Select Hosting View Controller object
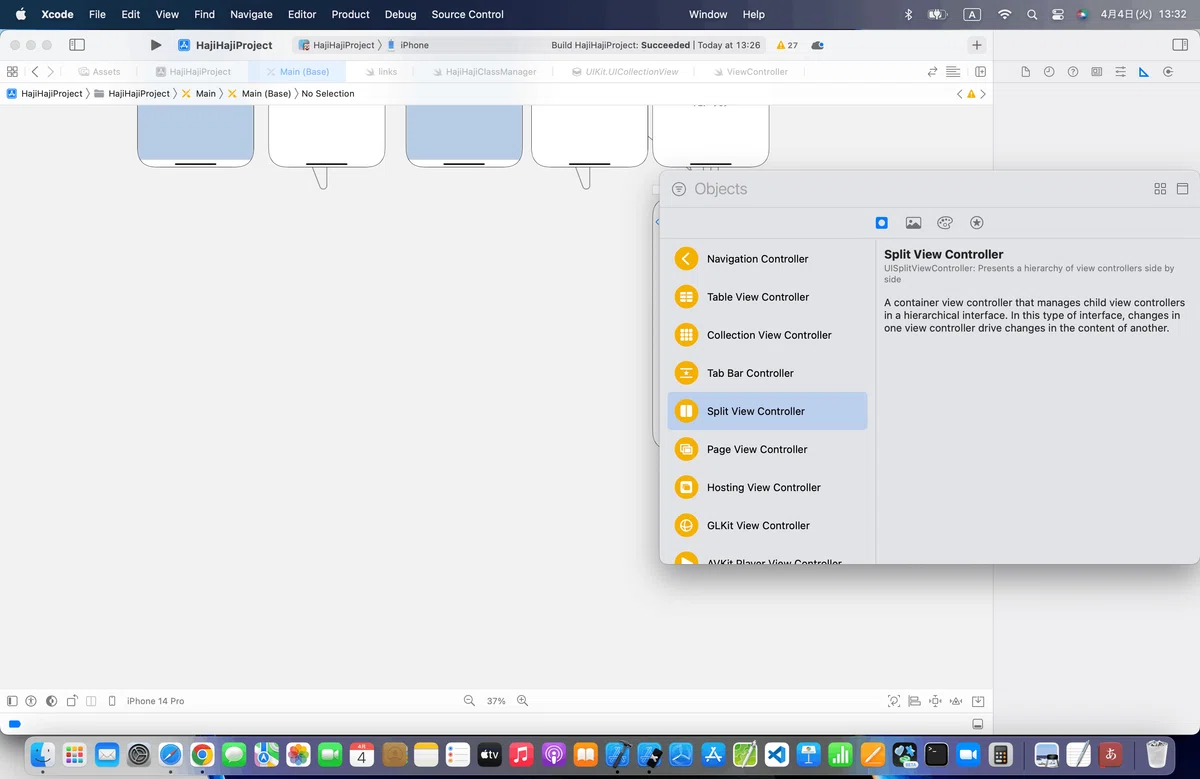This screenshot has height=779, width=1200. pyautogui.click(x=768, y=487)
